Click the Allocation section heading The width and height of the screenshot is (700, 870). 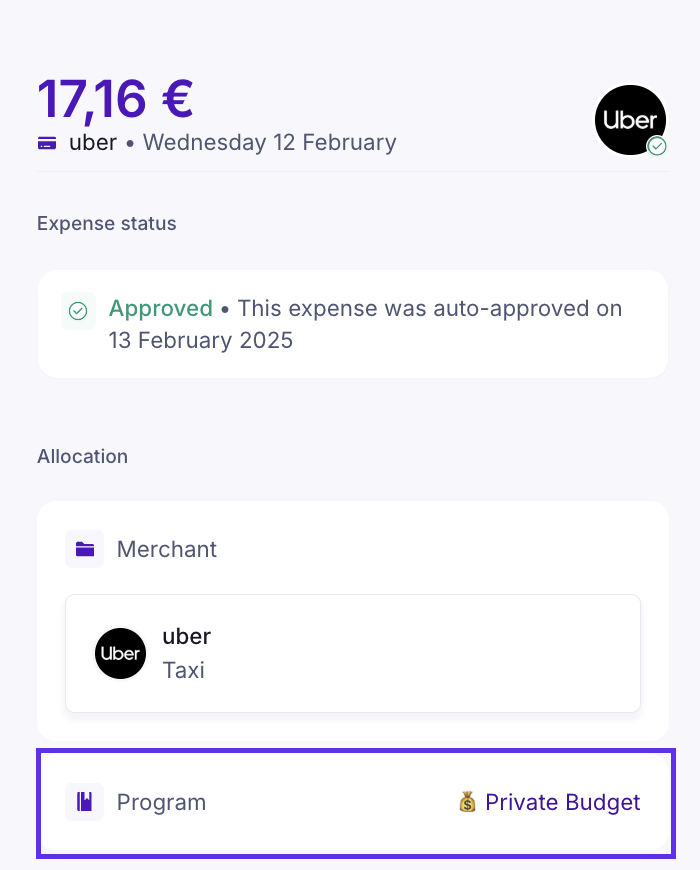pyautogui.click(x=83, y=456)
